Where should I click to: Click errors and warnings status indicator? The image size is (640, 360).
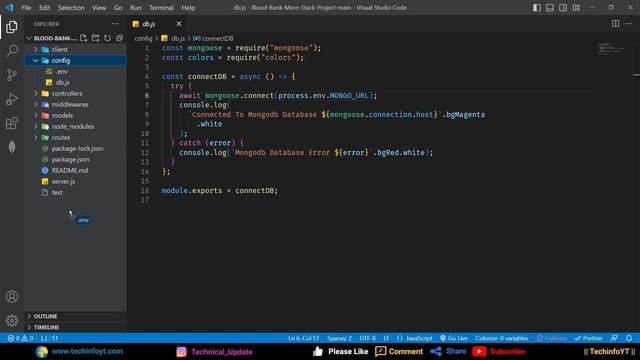[20, 338]
